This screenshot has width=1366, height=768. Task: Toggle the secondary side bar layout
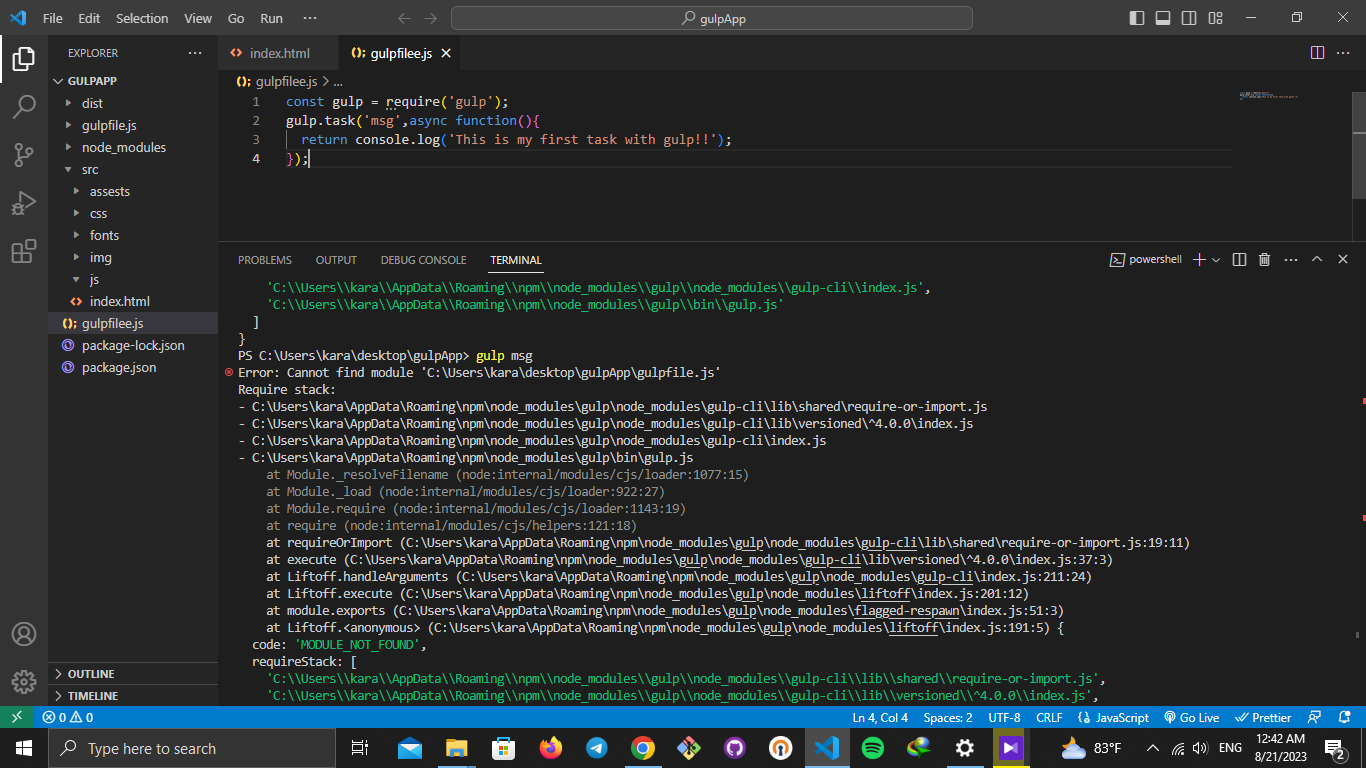(1189, 18)
